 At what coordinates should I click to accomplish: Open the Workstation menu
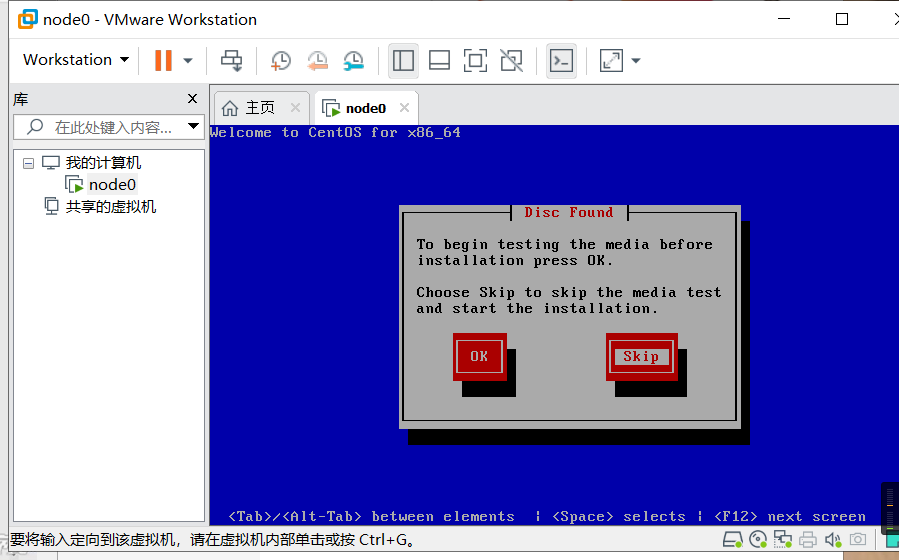pos(76,60)
